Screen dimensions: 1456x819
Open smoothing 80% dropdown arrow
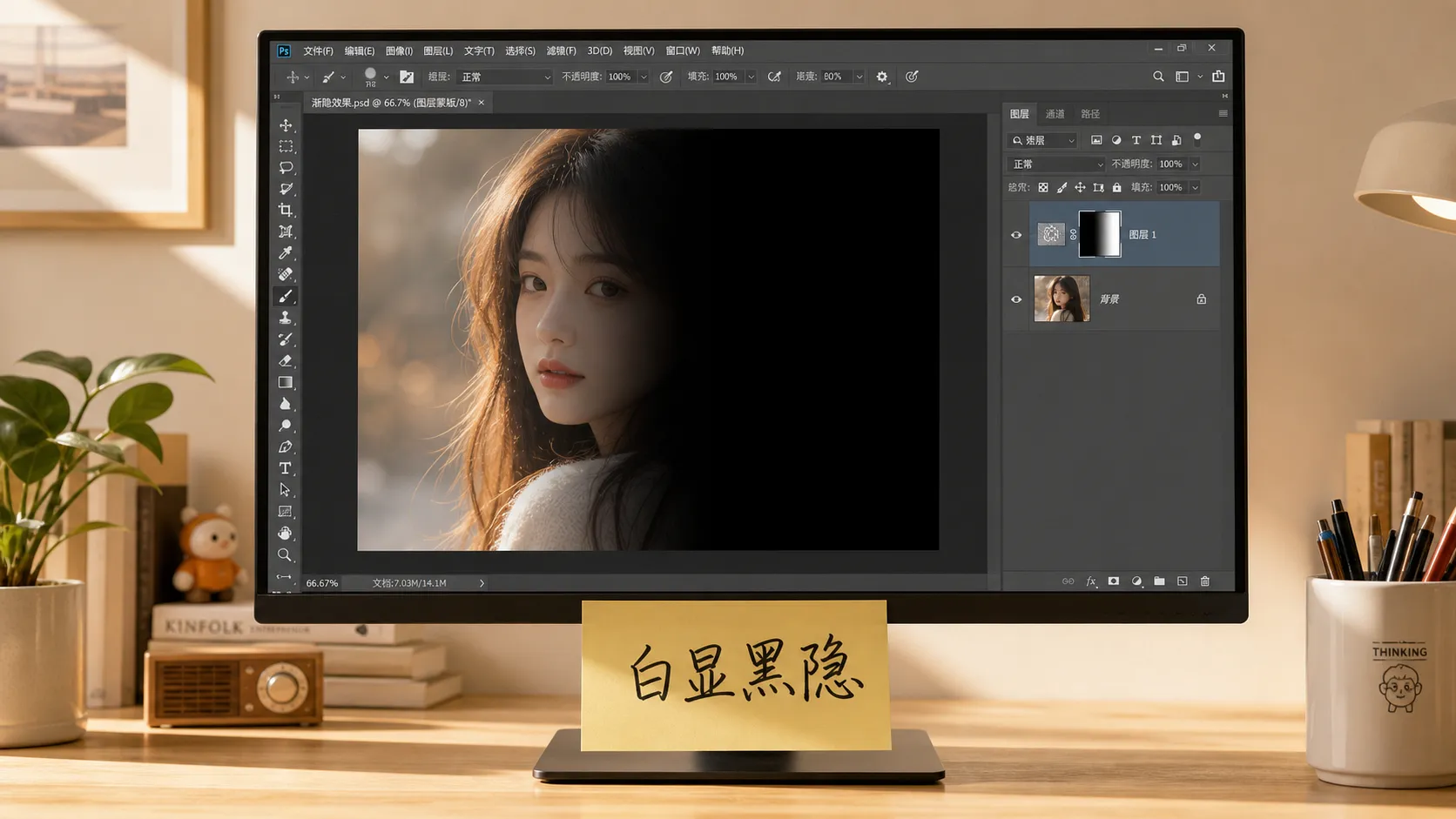[859, 77]
